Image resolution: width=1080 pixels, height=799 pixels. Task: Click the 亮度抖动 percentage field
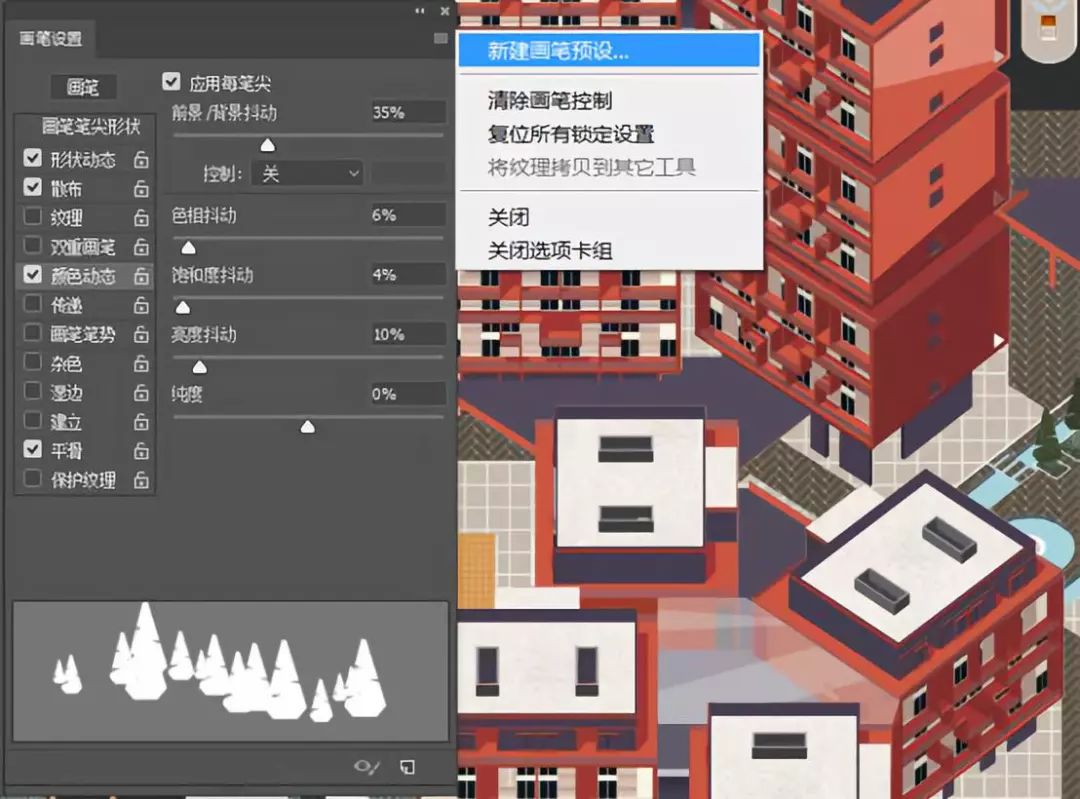(407, 334)
